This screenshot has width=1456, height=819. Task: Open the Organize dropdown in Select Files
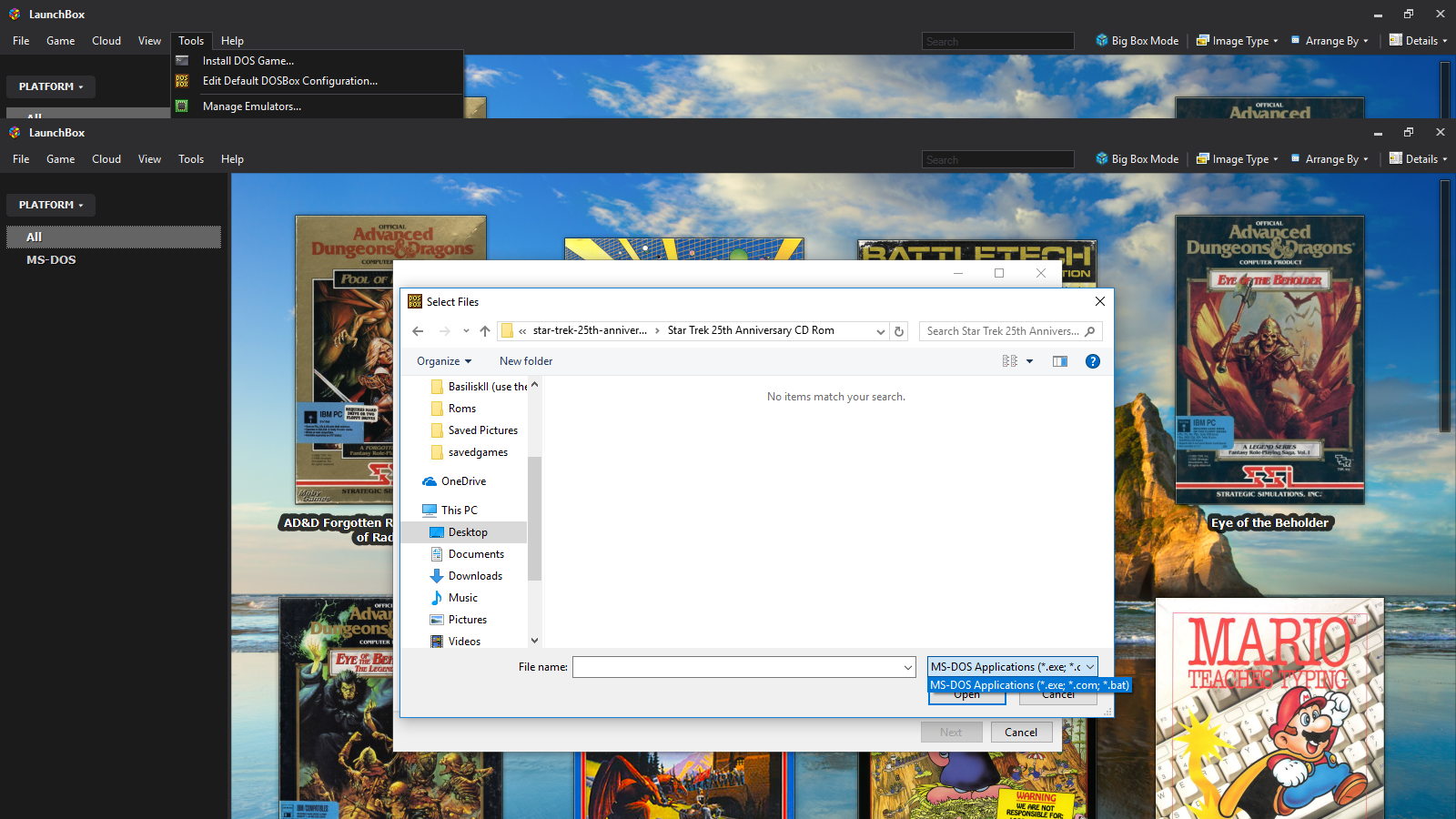(444, 361)
